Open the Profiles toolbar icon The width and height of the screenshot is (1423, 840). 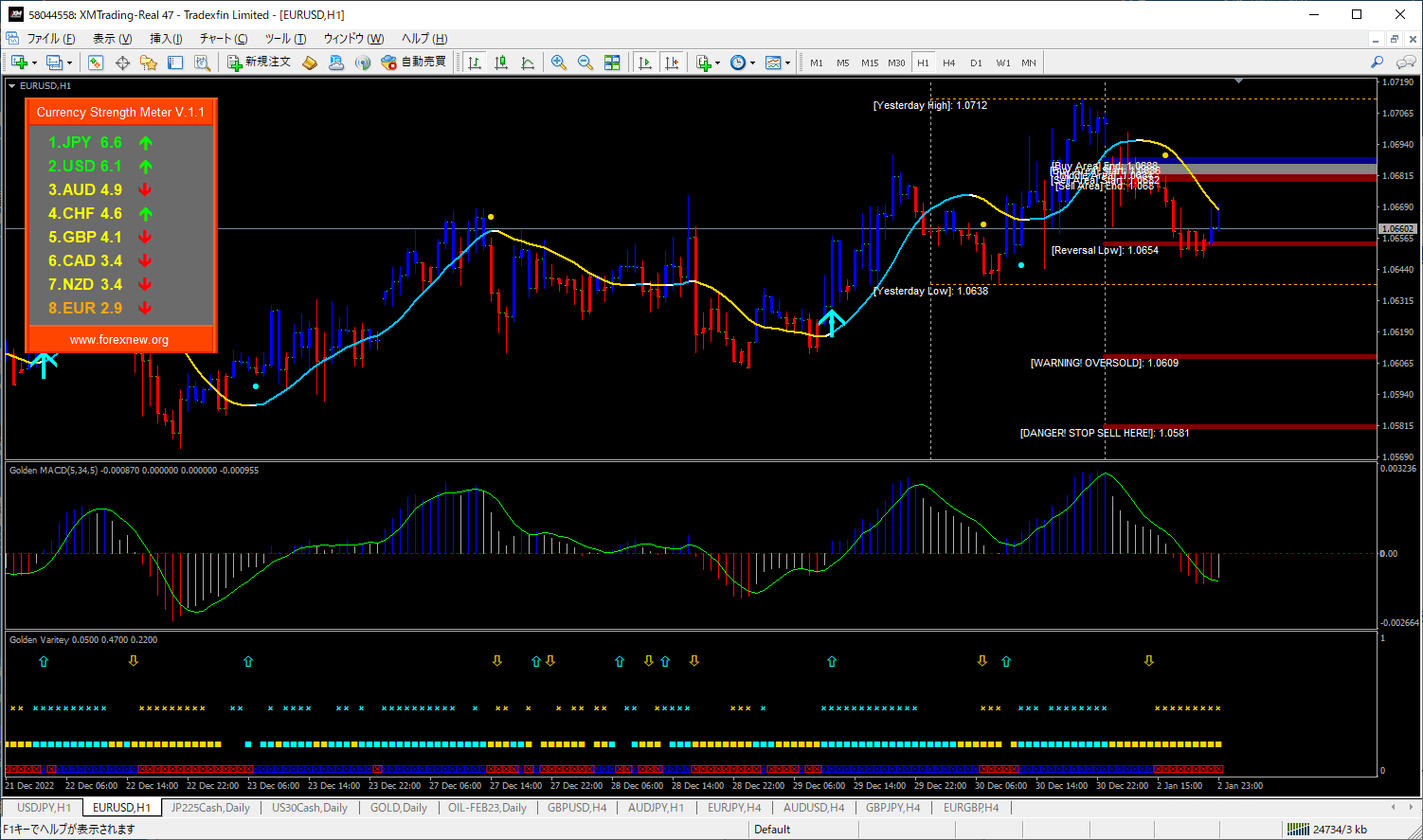pyautogui.click(x=54, y=63)
